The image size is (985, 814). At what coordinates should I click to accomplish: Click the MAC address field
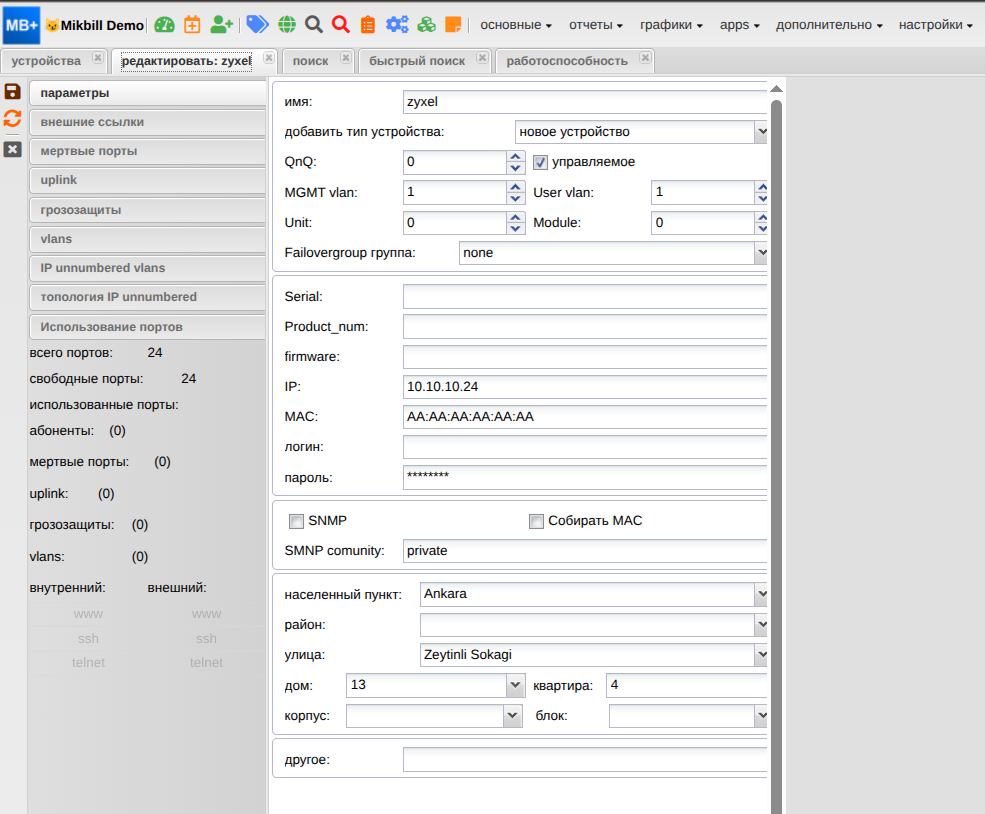tap(585, 417)
